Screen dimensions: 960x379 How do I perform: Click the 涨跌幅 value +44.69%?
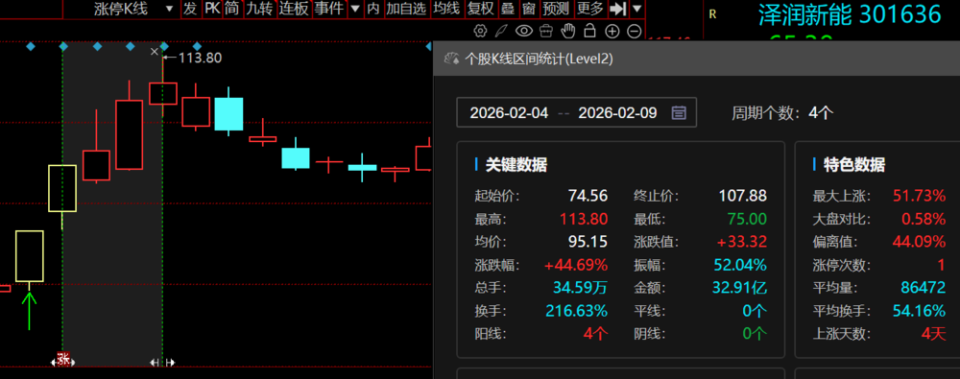pyautogui.click(x=576, y=265)
